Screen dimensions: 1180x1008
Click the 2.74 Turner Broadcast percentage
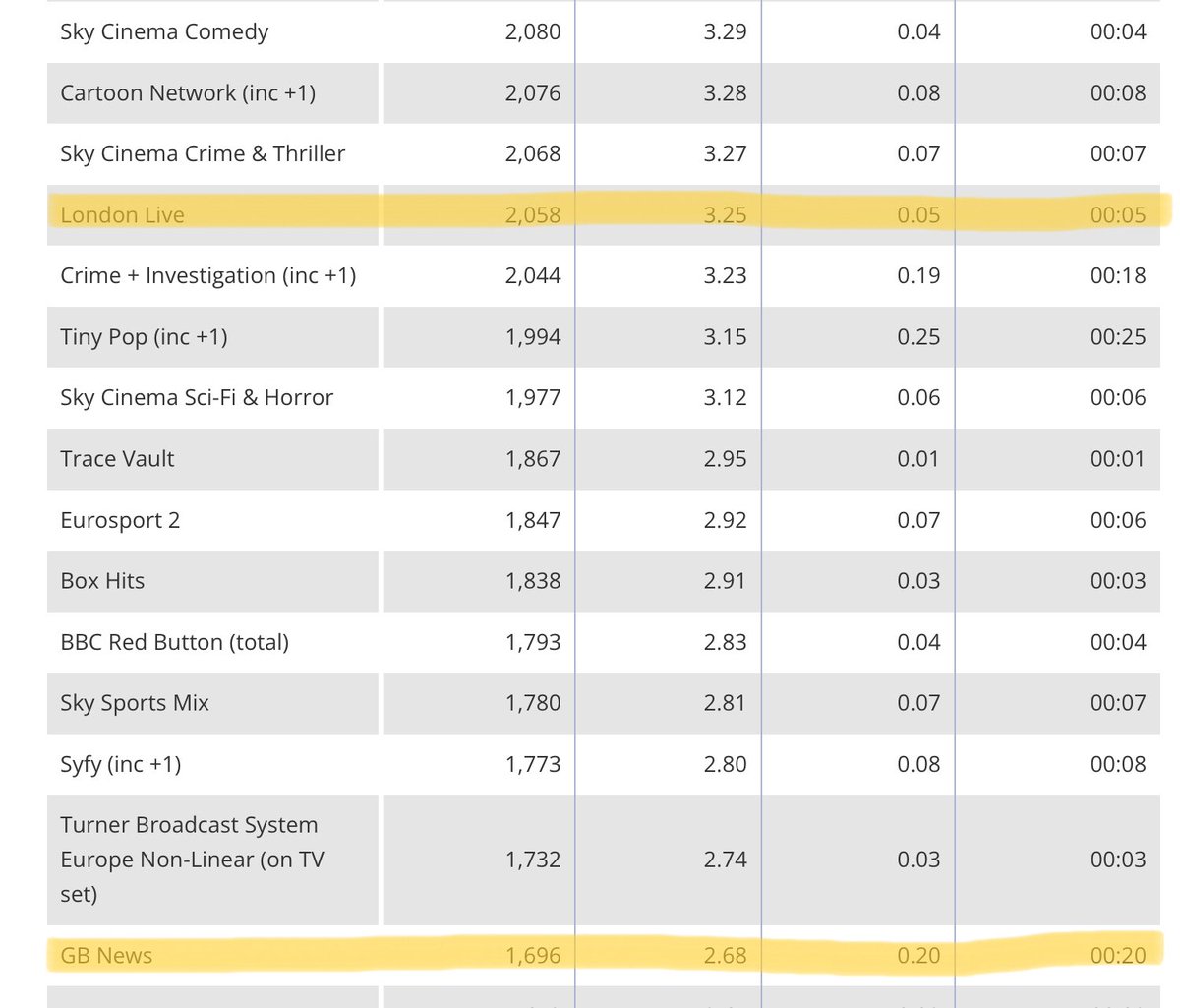coord(726,860)
